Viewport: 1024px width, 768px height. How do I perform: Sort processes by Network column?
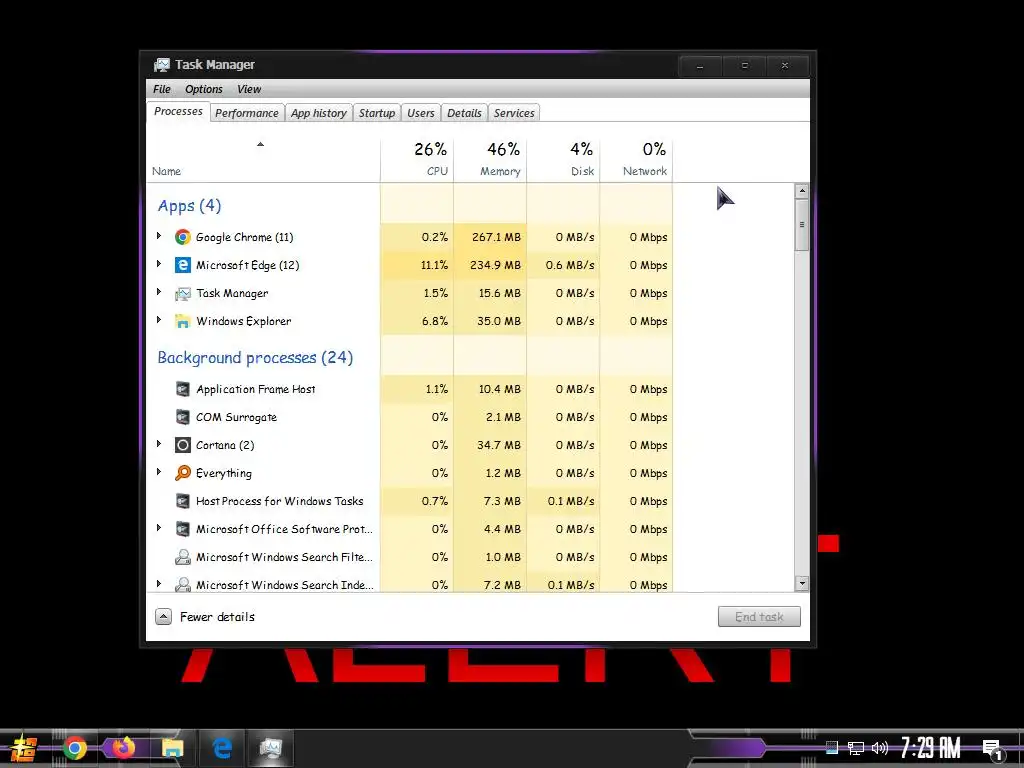click(637, 160)
